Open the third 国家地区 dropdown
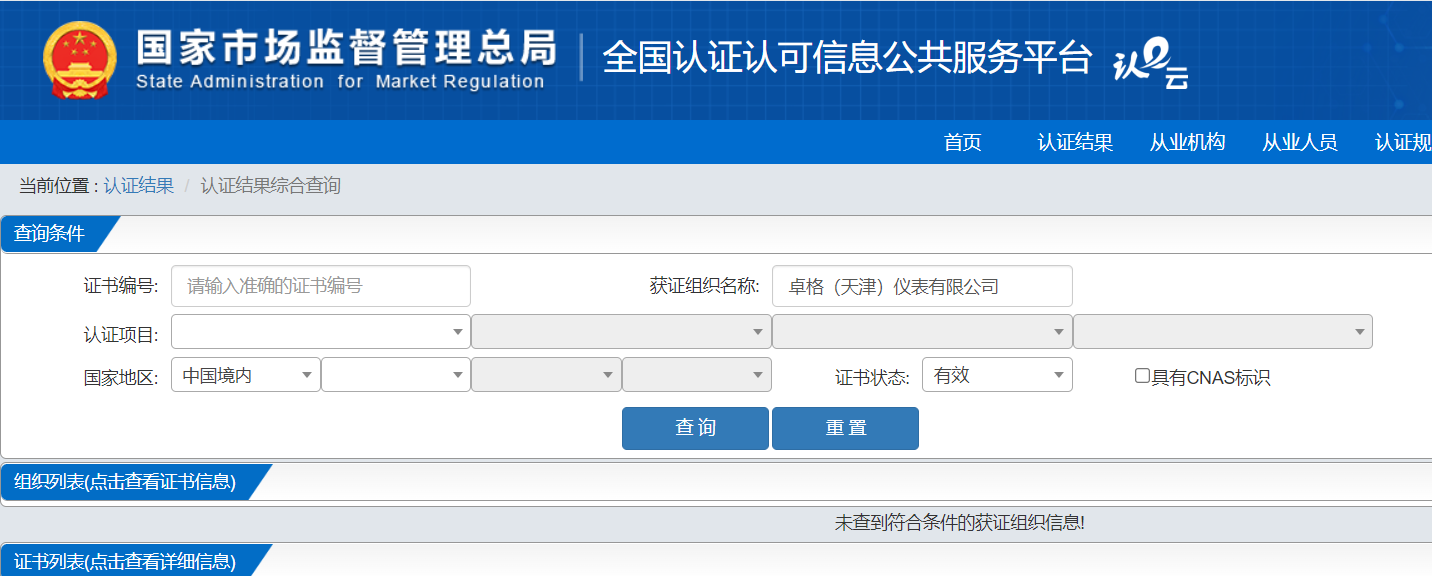 point(546,375)
